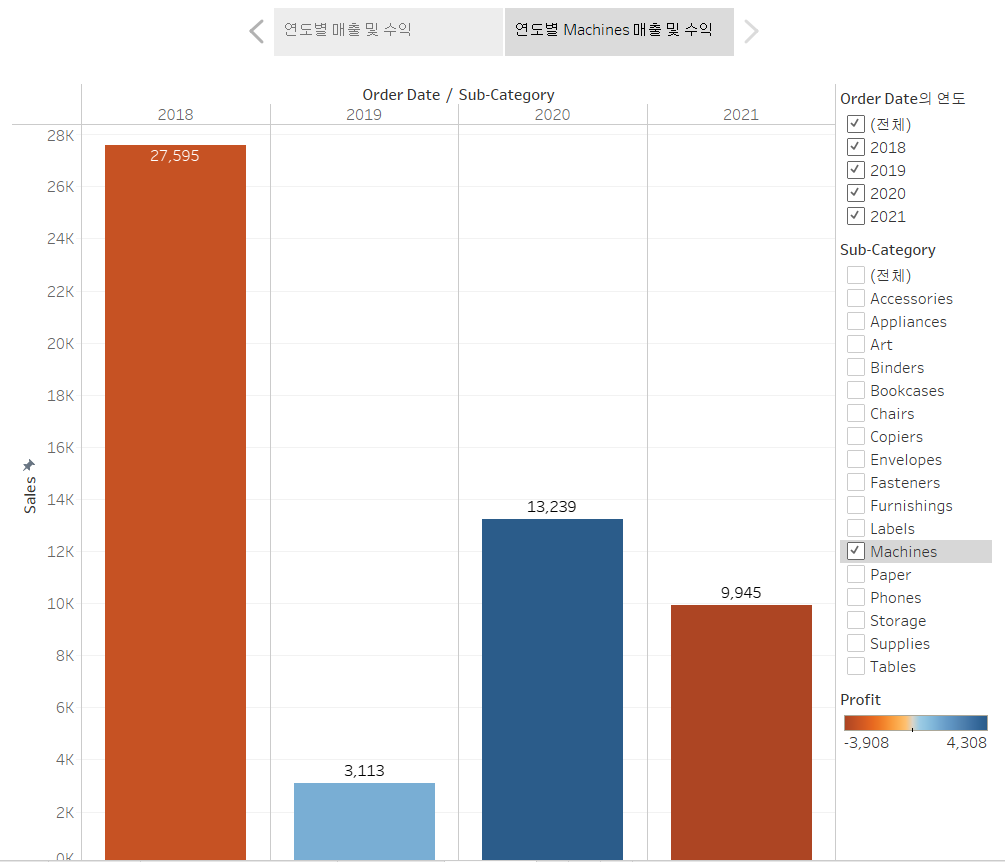Click the 27,595 bar label
1005x862 pixels.
pyautogui.click(x=174, y=156)
